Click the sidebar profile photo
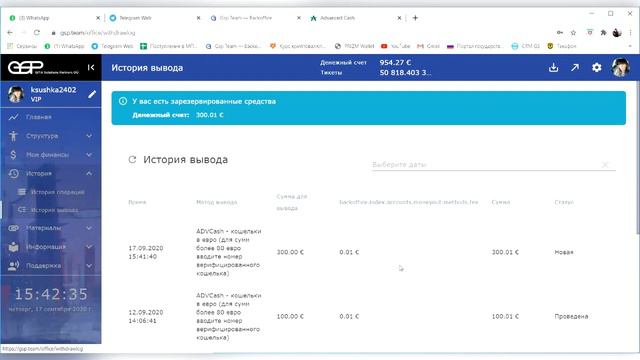The image size is (640, 360). 16,94
